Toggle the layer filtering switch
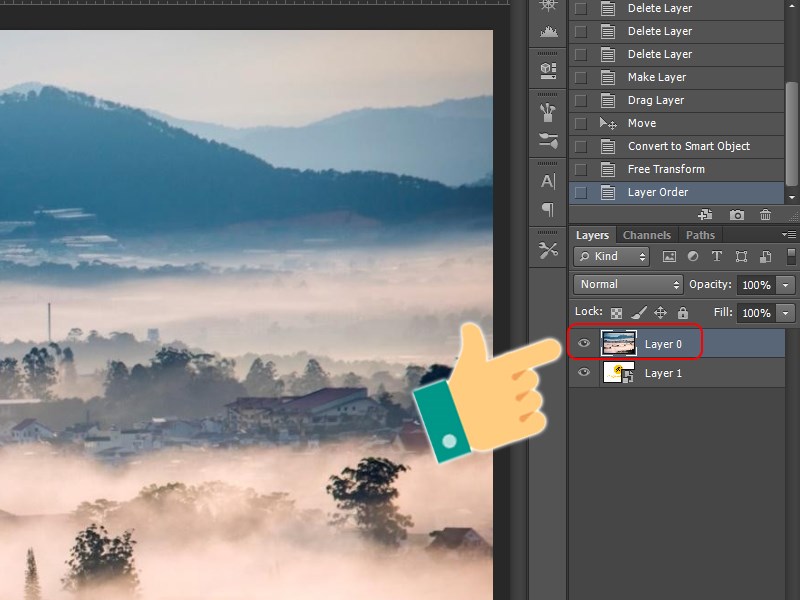 pyautogui.click(x=791, y=257)
